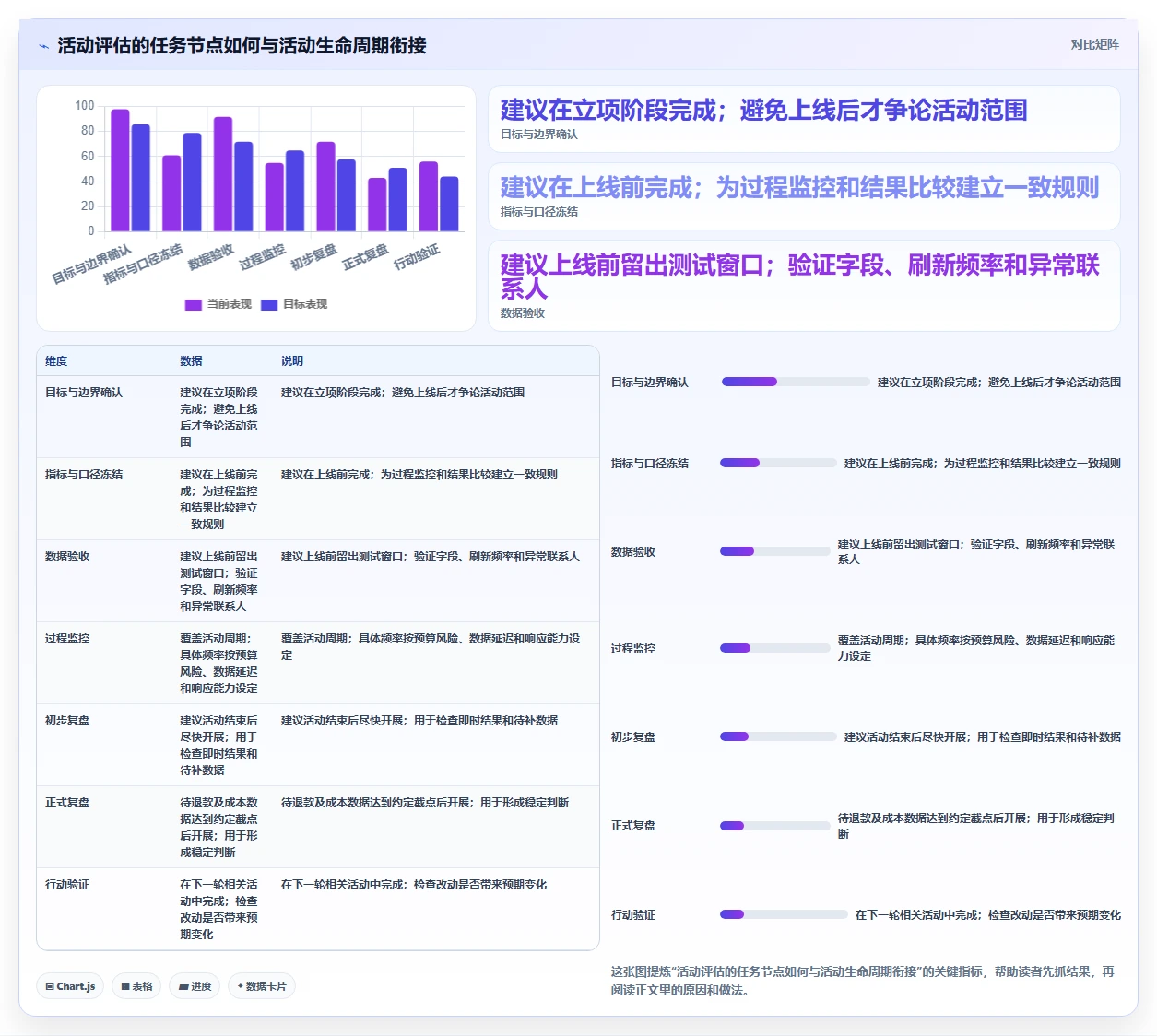Screen dimensions: 1157x1036
Task: Click the 进度 tag button
Action: click(195, 986)
